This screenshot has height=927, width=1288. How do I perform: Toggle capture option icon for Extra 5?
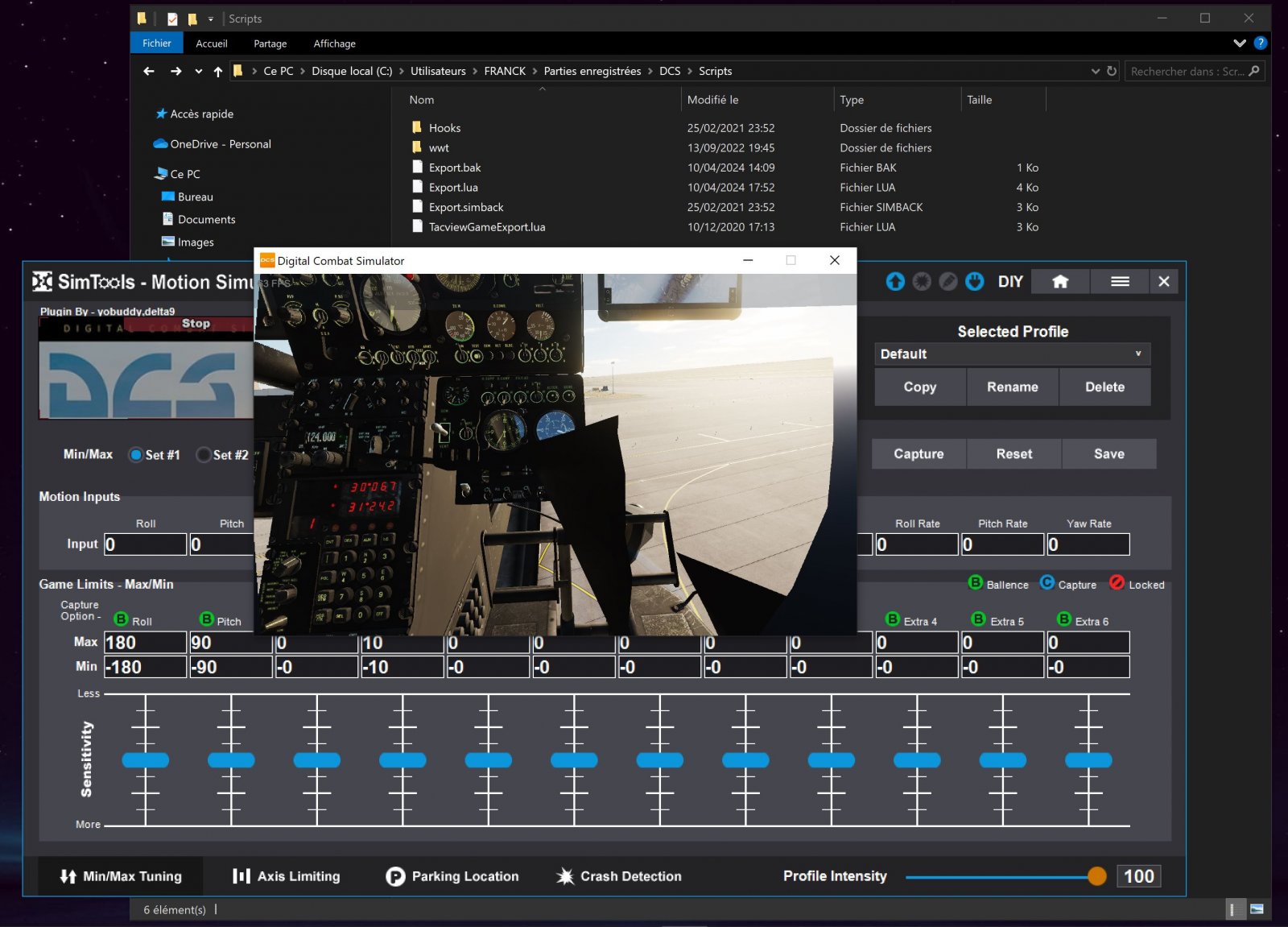tap(979, 619)
